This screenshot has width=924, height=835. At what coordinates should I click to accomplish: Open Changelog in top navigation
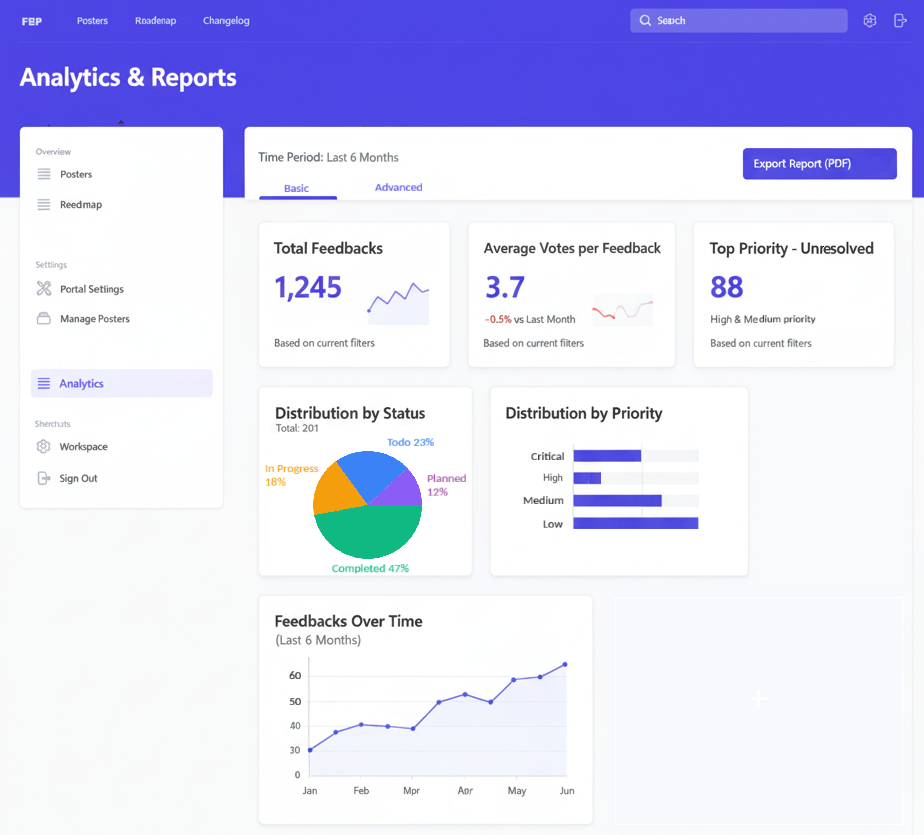click(226, 21)
